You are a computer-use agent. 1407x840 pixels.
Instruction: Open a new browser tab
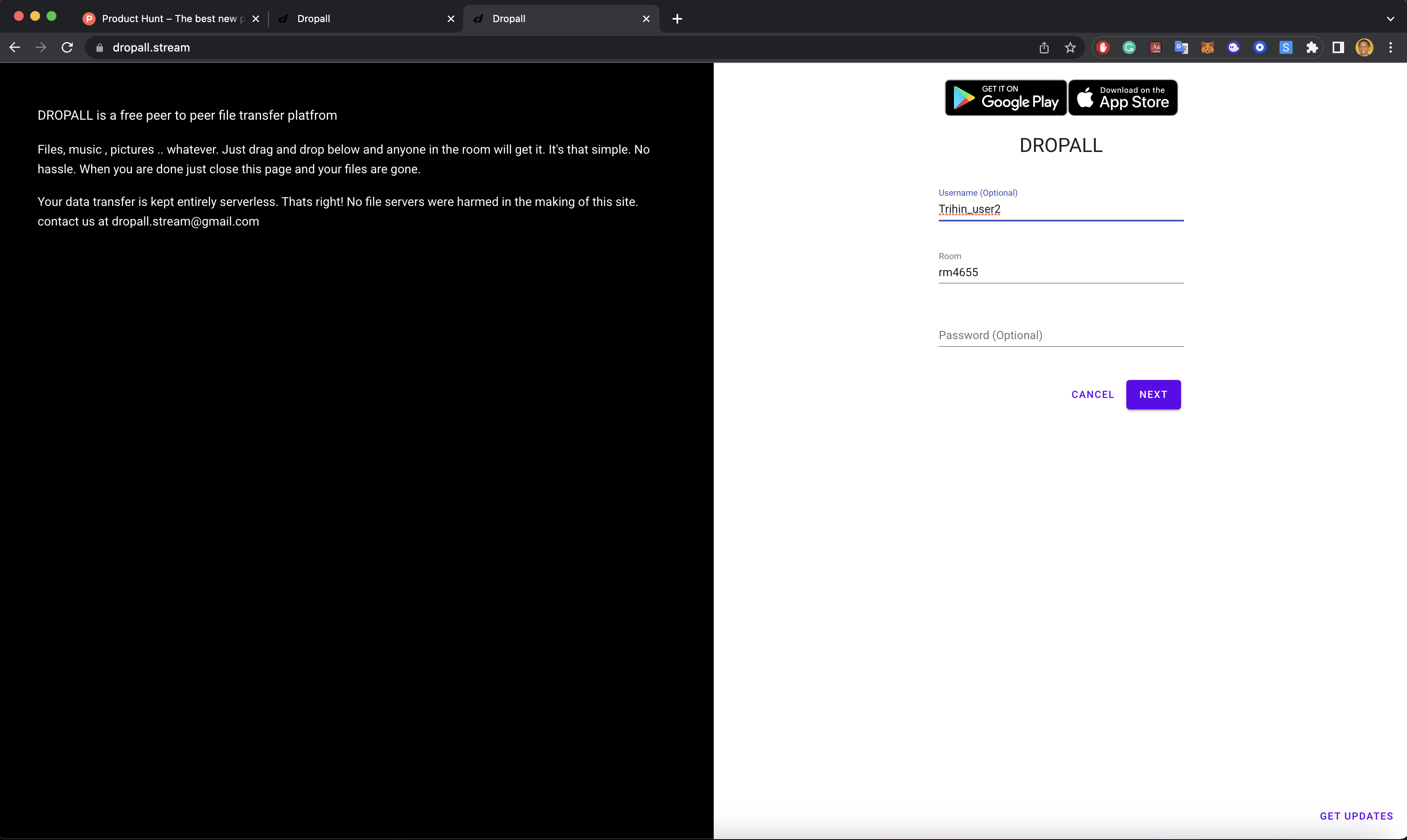pyautogui.click(x=677, y=19)
